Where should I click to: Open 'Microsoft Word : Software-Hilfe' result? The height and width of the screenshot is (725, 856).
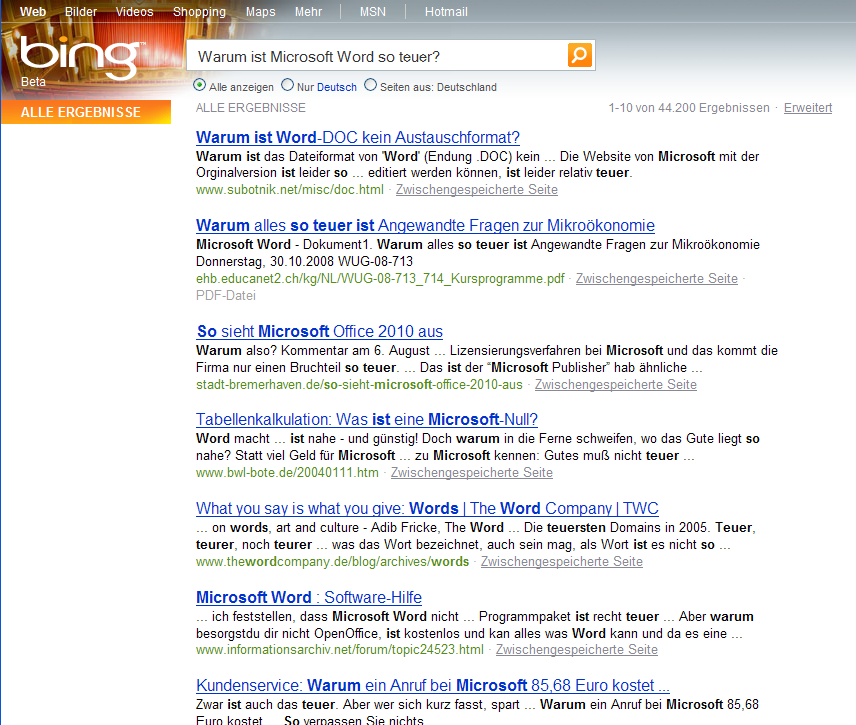(x=309, y=598)
